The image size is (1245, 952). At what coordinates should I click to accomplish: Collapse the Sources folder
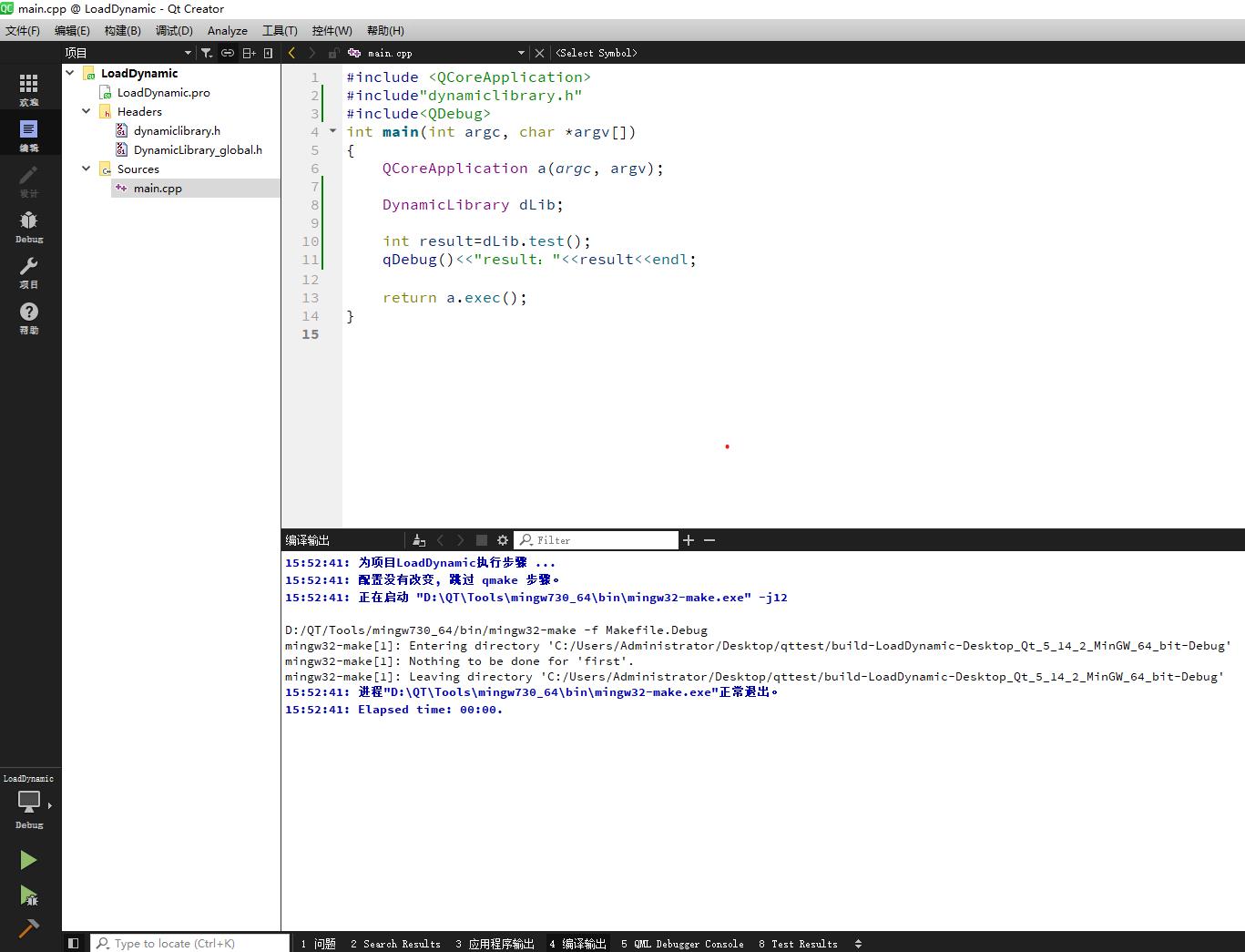click(x=87, y=169)
